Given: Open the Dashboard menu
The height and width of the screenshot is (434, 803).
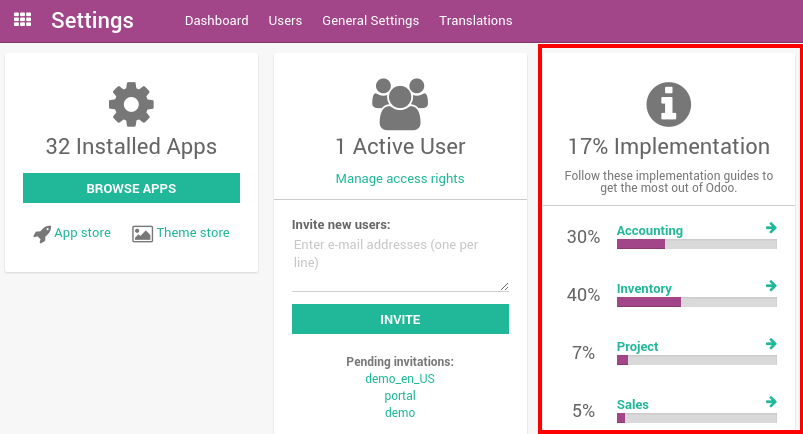Looking at the screenshot, I should point(216,20).
